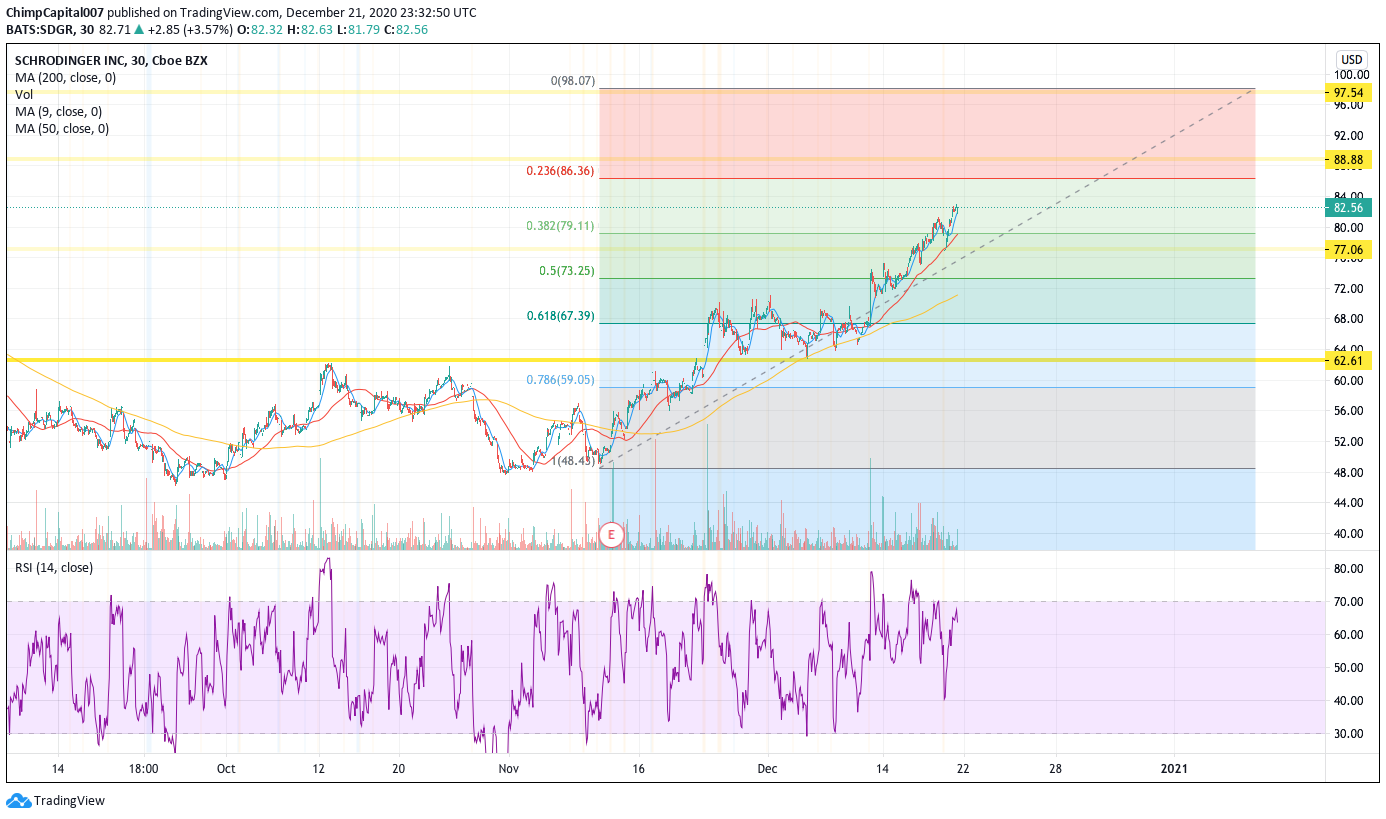
Task: Click the 18:00 label on time axis
Action: click(144, 768)
